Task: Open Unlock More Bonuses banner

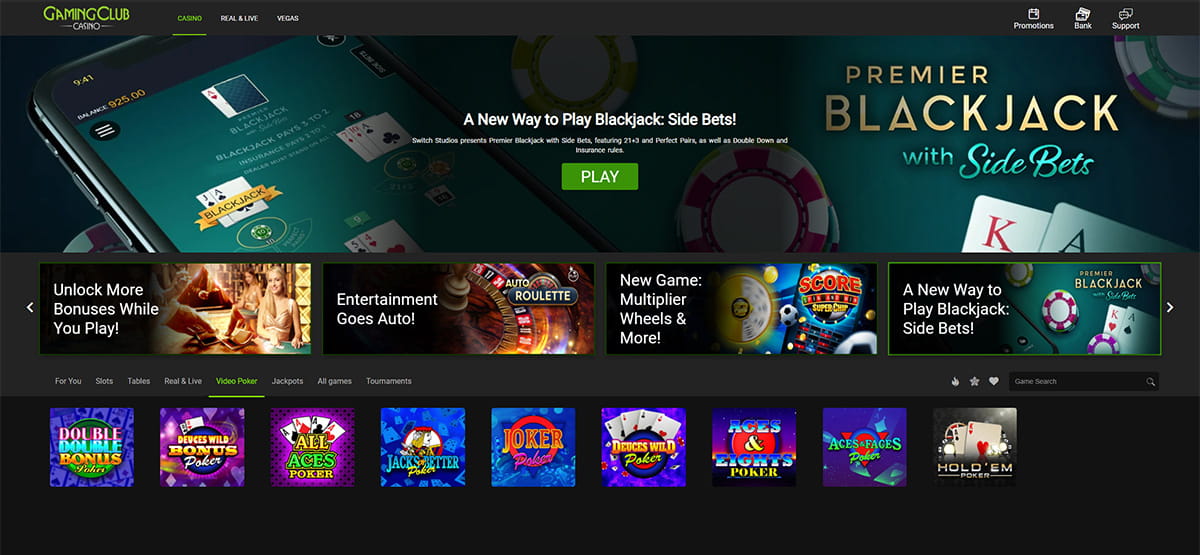Action: 175,308
